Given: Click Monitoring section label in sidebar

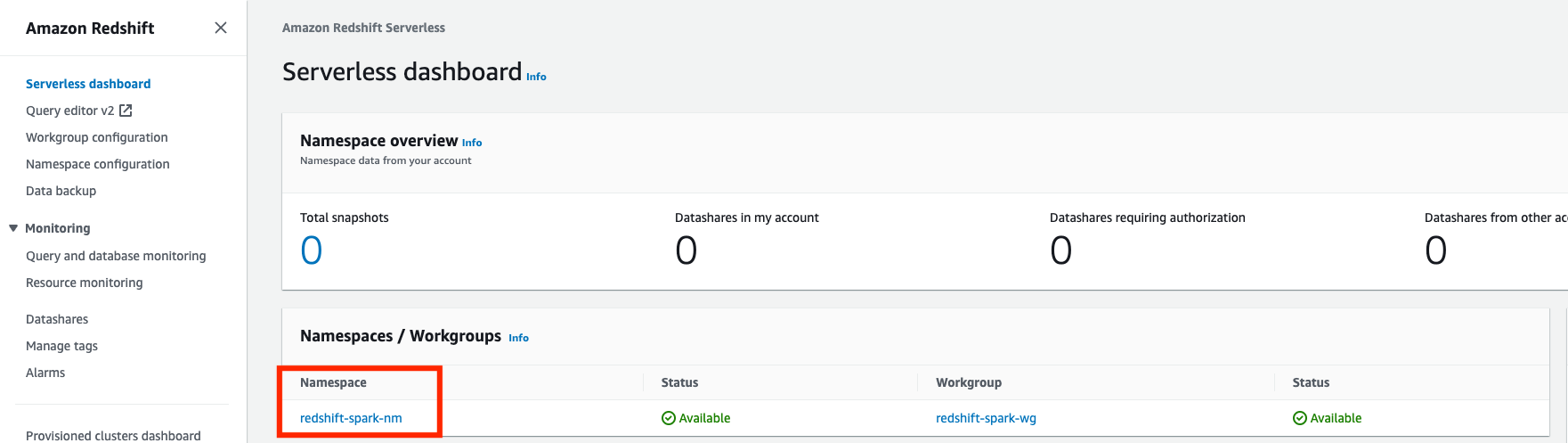Looking at the screenshot, I should click(x=58, y=228).
